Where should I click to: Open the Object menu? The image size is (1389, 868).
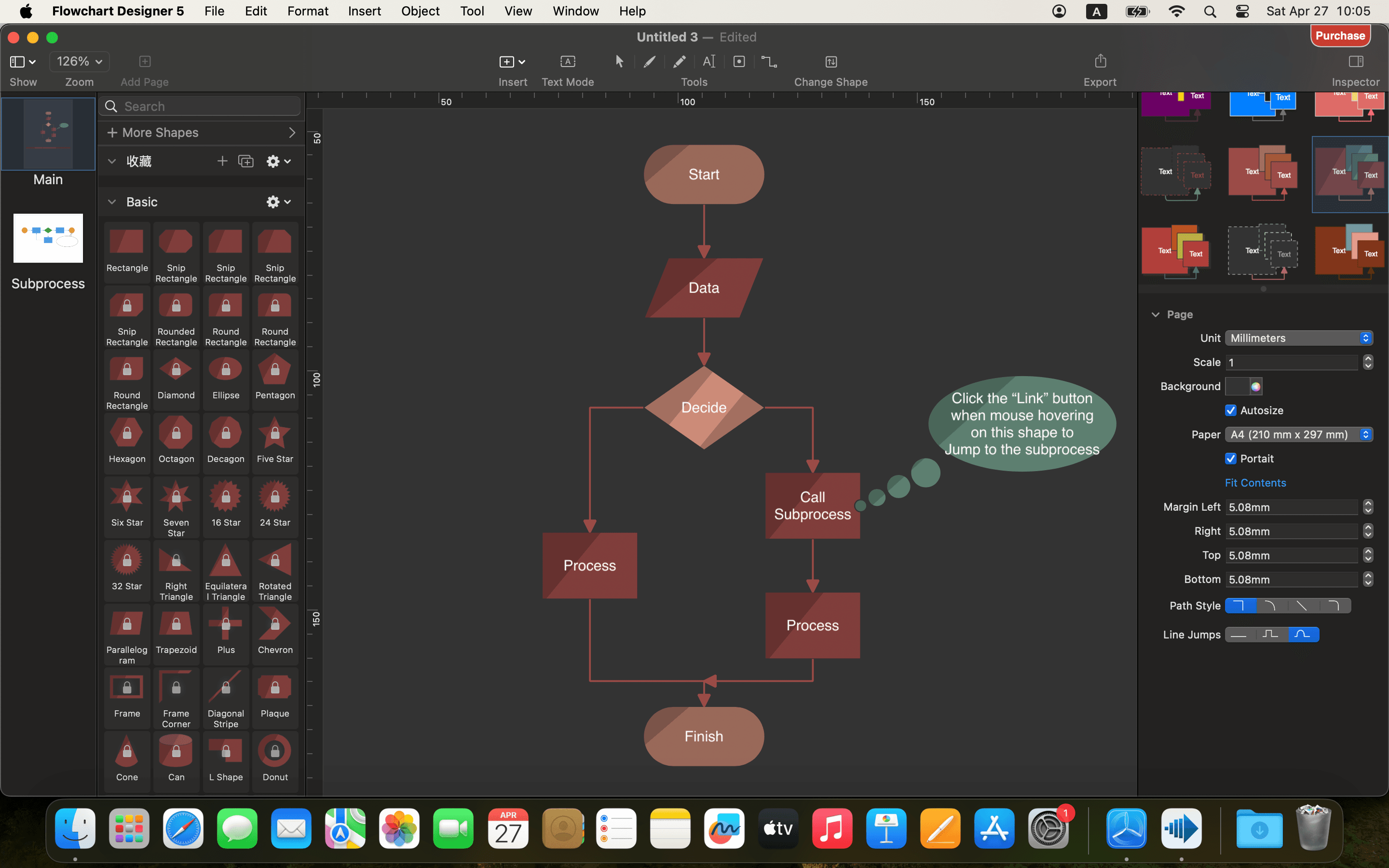coord(420,11)
